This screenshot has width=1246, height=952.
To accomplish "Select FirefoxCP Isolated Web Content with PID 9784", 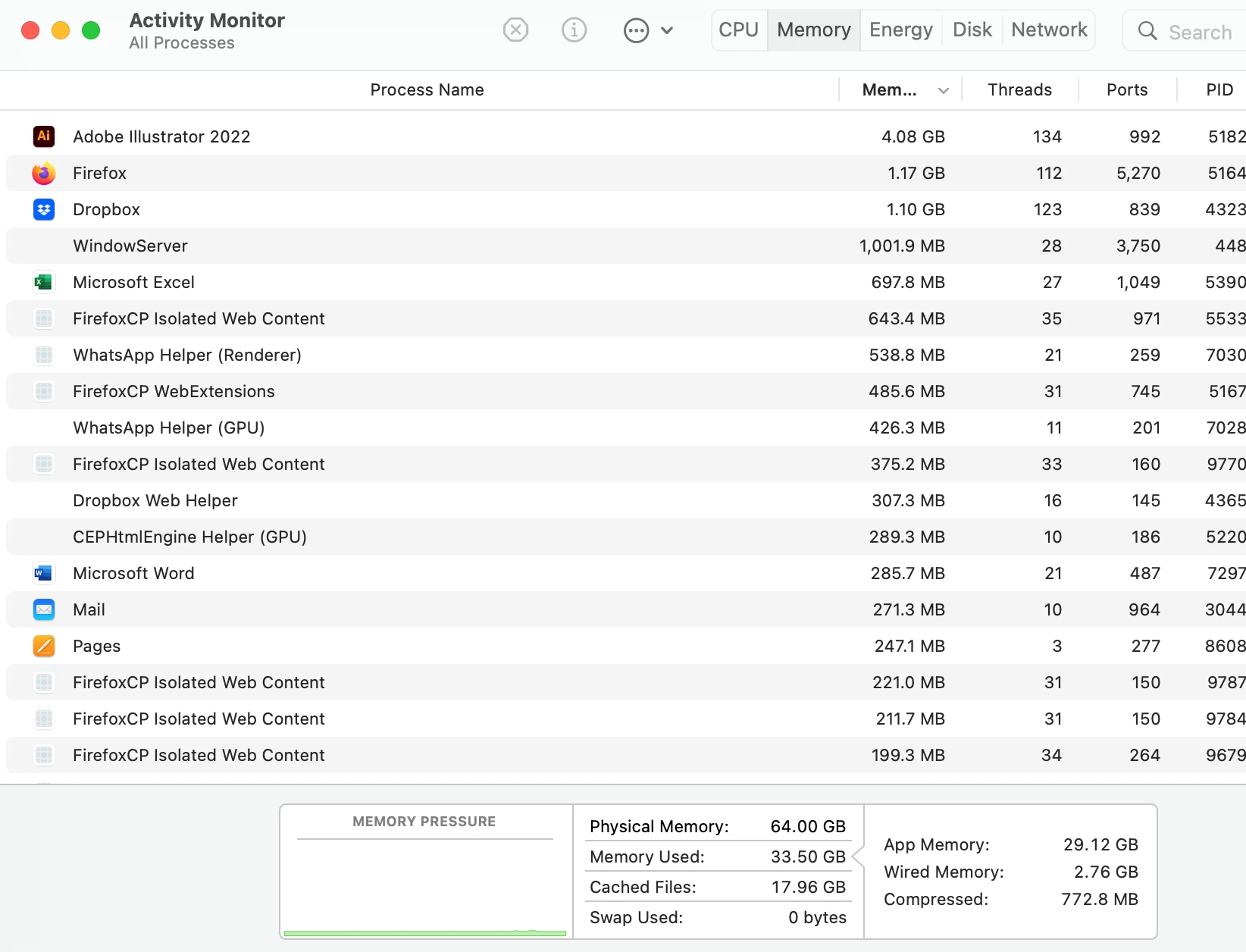I will coord(626,719).
